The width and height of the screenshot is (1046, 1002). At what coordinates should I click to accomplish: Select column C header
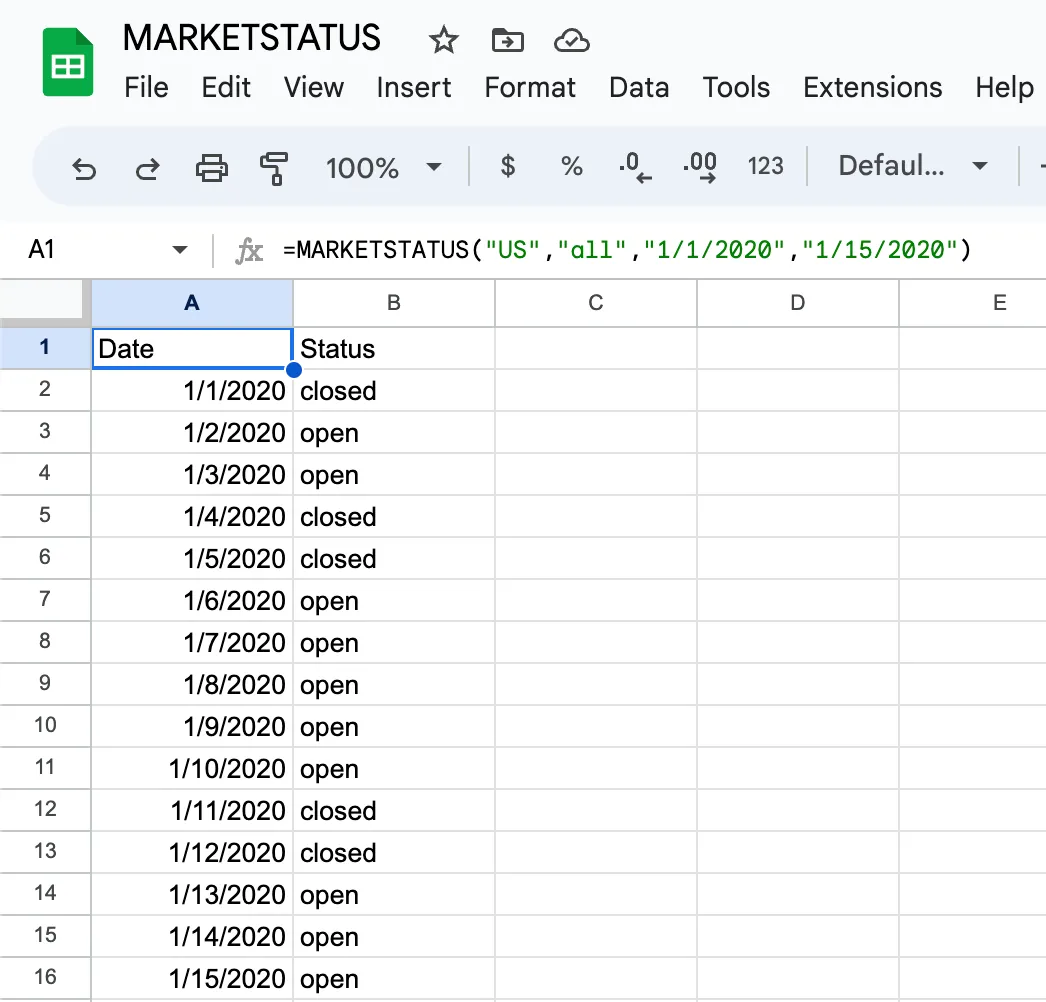(596, 303)
